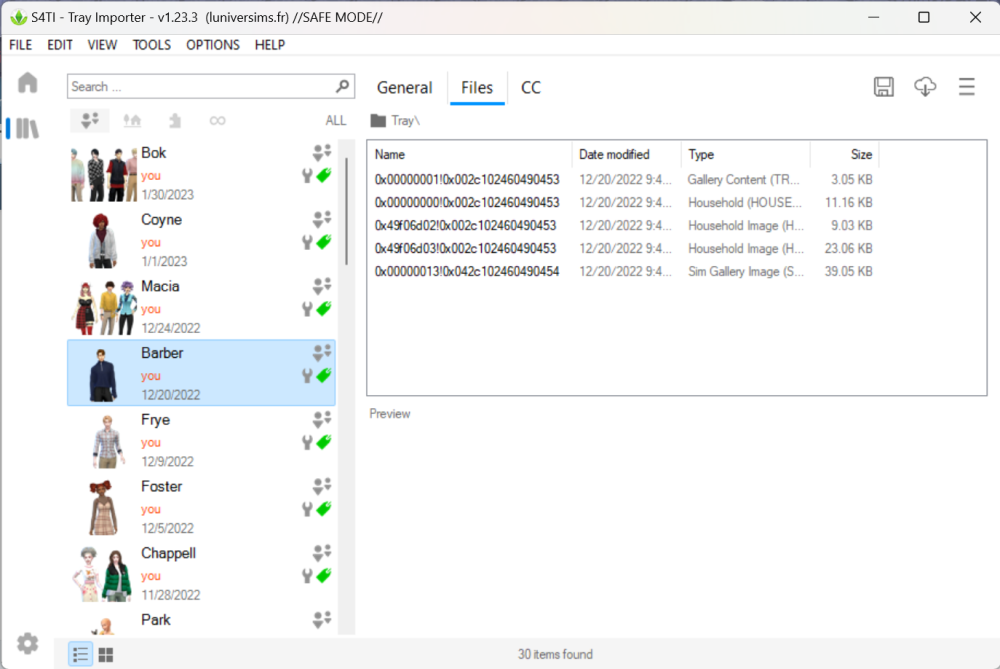Click the Tray folder icon
The width and height of the screenshot is (1000, 669).
tap(378, 121)
